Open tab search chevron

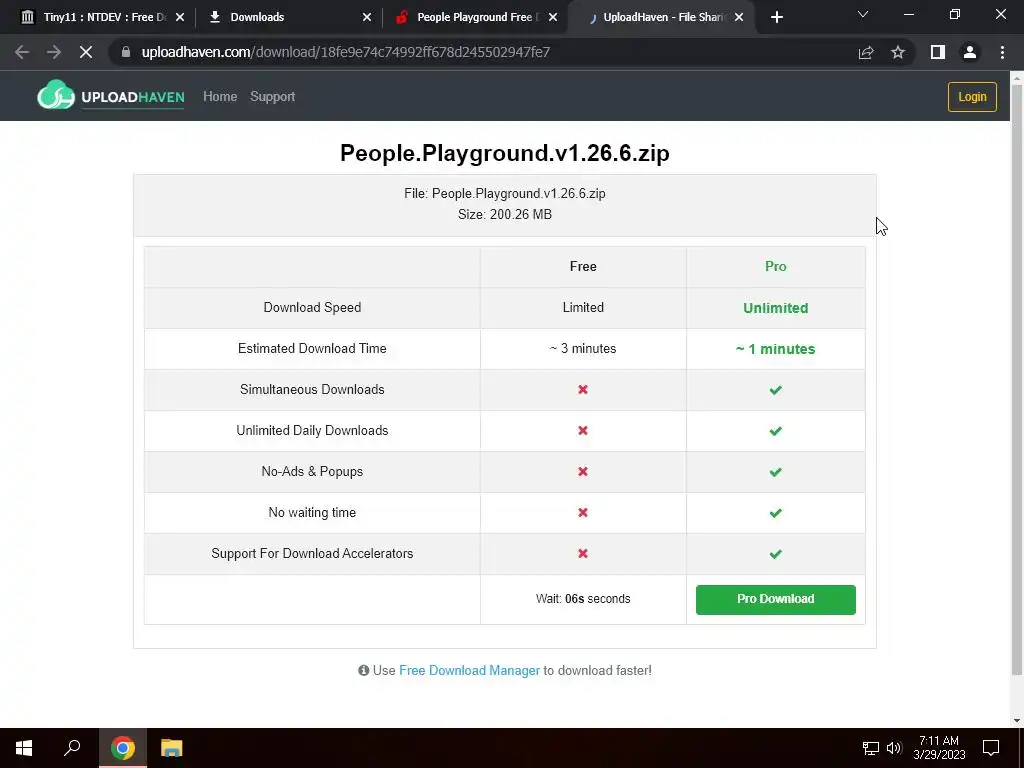pyautogui.click(x=863, y=14)
